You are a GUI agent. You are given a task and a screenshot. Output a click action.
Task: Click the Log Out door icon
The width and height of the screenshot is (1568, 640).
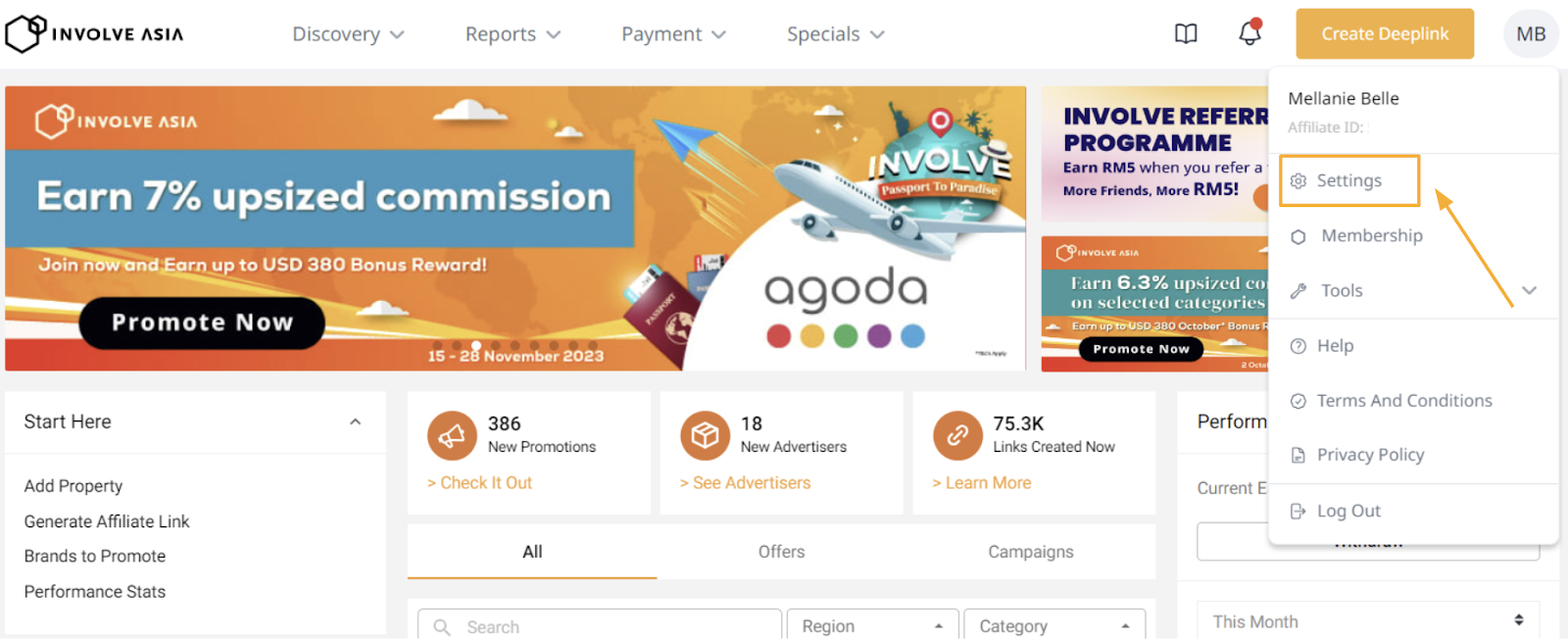pos(1298,512)
